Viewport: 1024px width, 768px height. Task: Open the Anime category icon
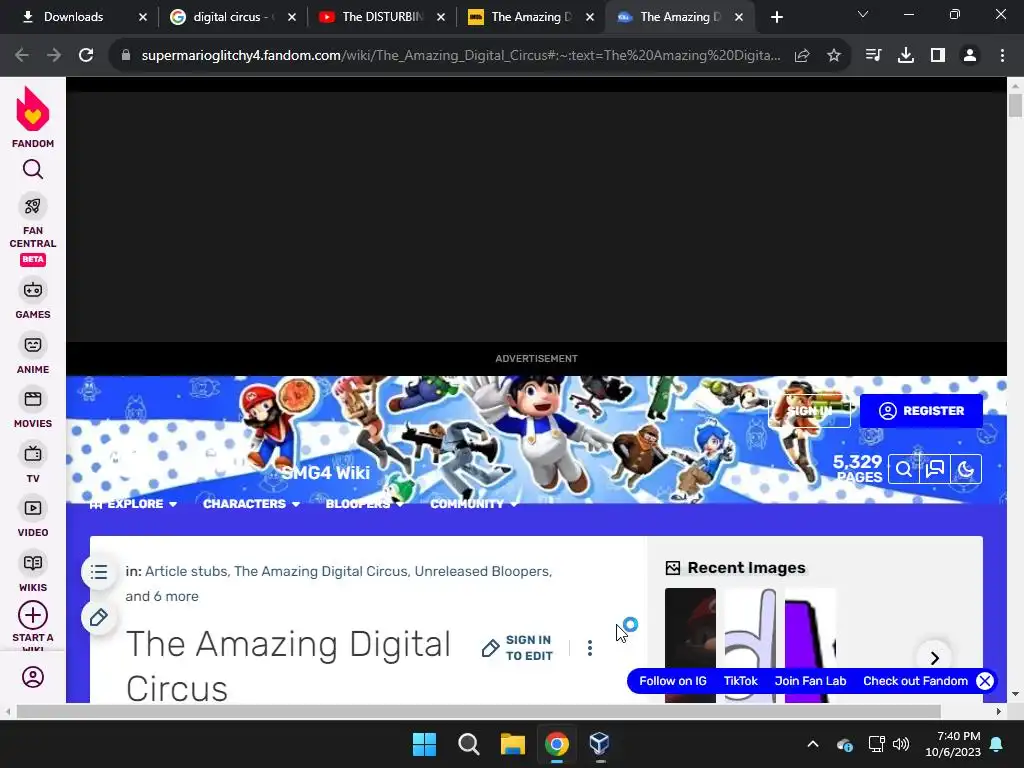pos(33,345)
